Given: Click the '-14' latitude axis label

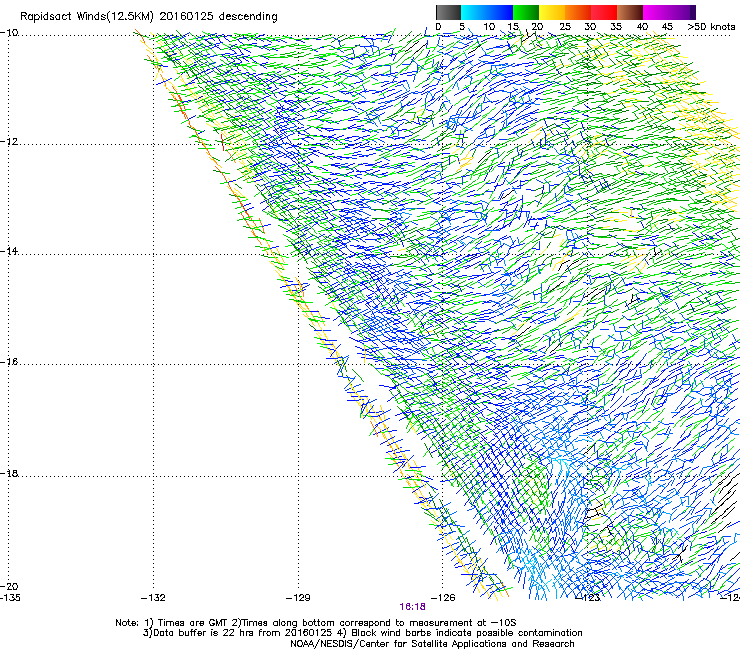Looking at the screenshot, I should [x=9, y=251].
